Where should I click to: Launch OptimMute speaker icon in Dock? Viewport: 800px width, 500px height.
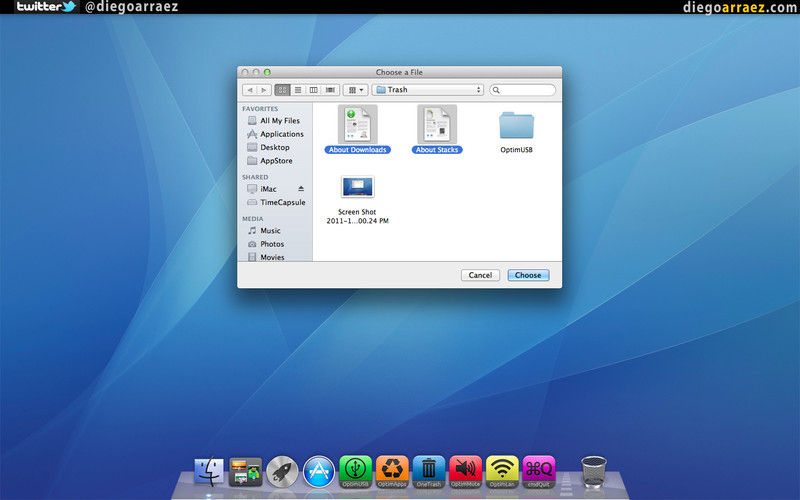click(466, 471)
